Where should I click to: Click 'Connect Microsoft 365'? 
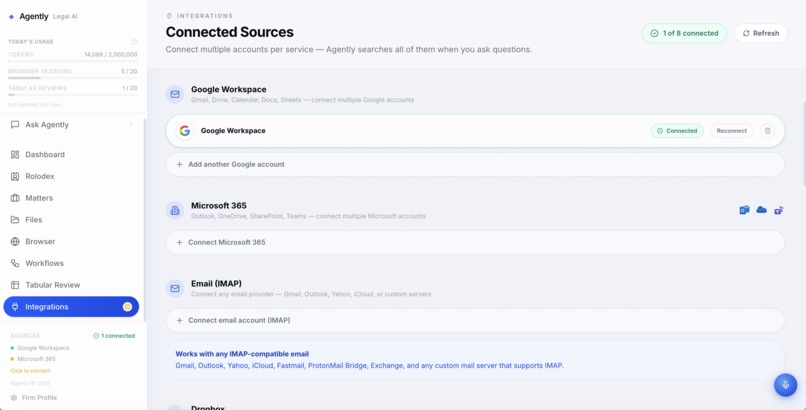tap(475, 243)
